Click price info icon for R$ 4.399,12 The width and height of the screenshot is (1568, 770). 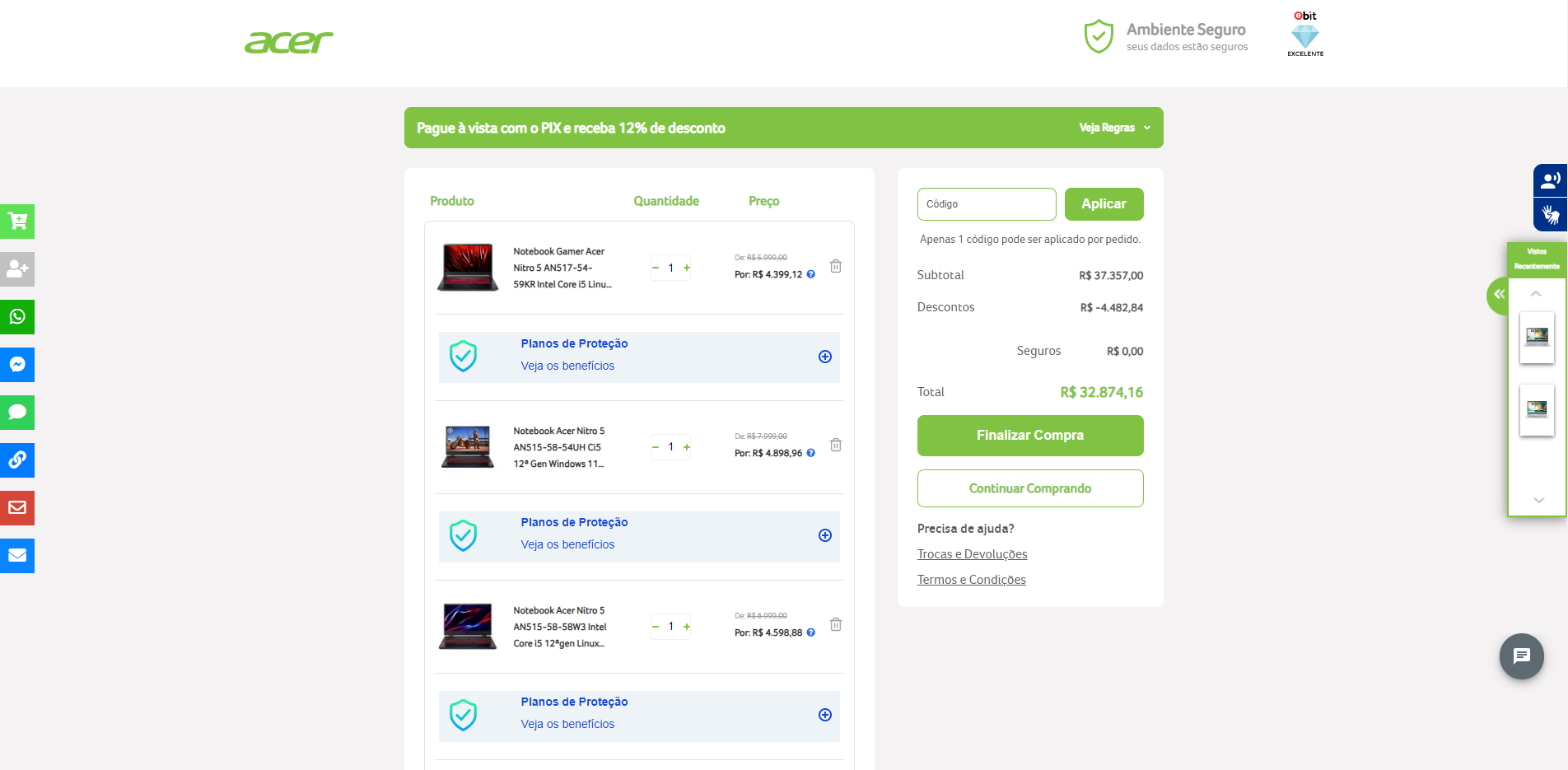[811, 274]
